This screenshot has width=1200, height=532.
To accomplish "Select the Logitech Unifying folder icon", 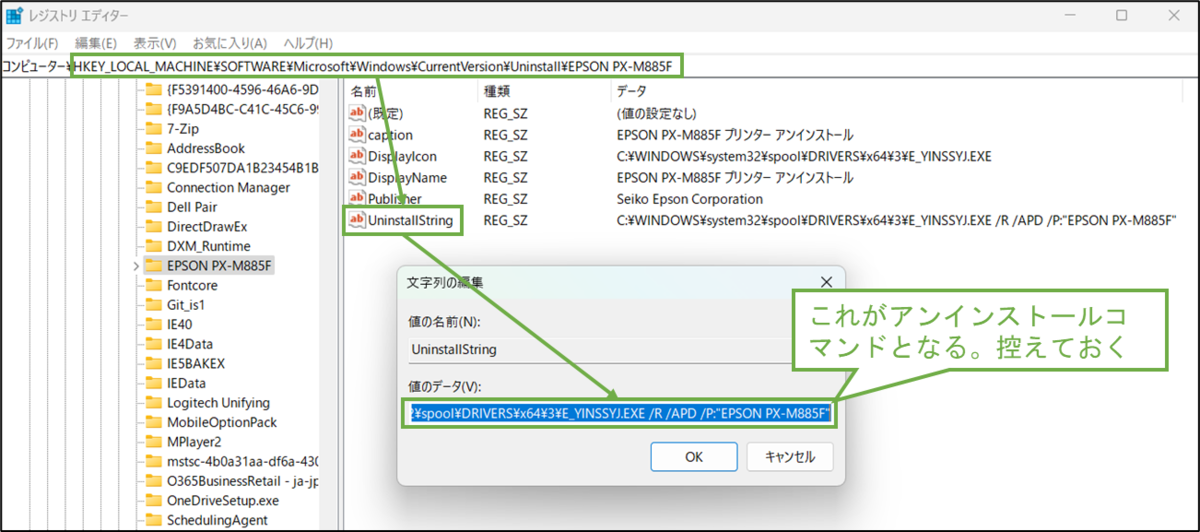I will click(x=153, y=402).
